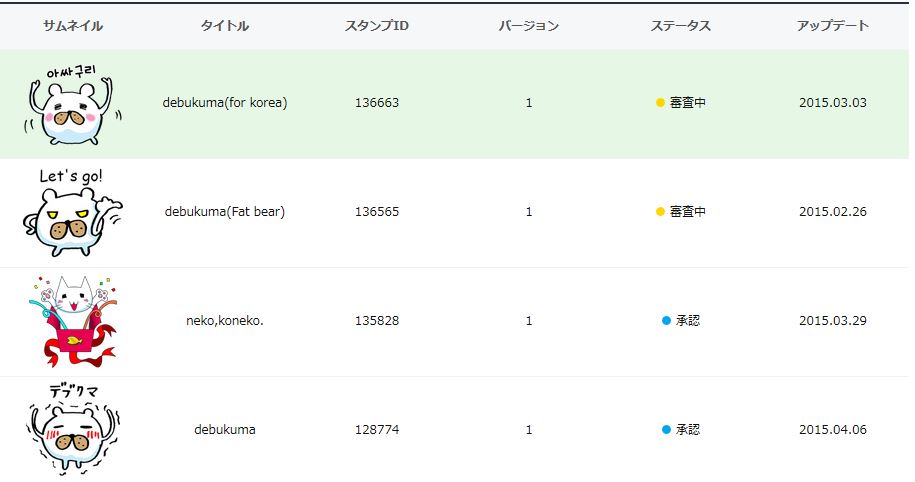Click the Let's go! bear thumbnail
The image size is (915, 482).
72,213
